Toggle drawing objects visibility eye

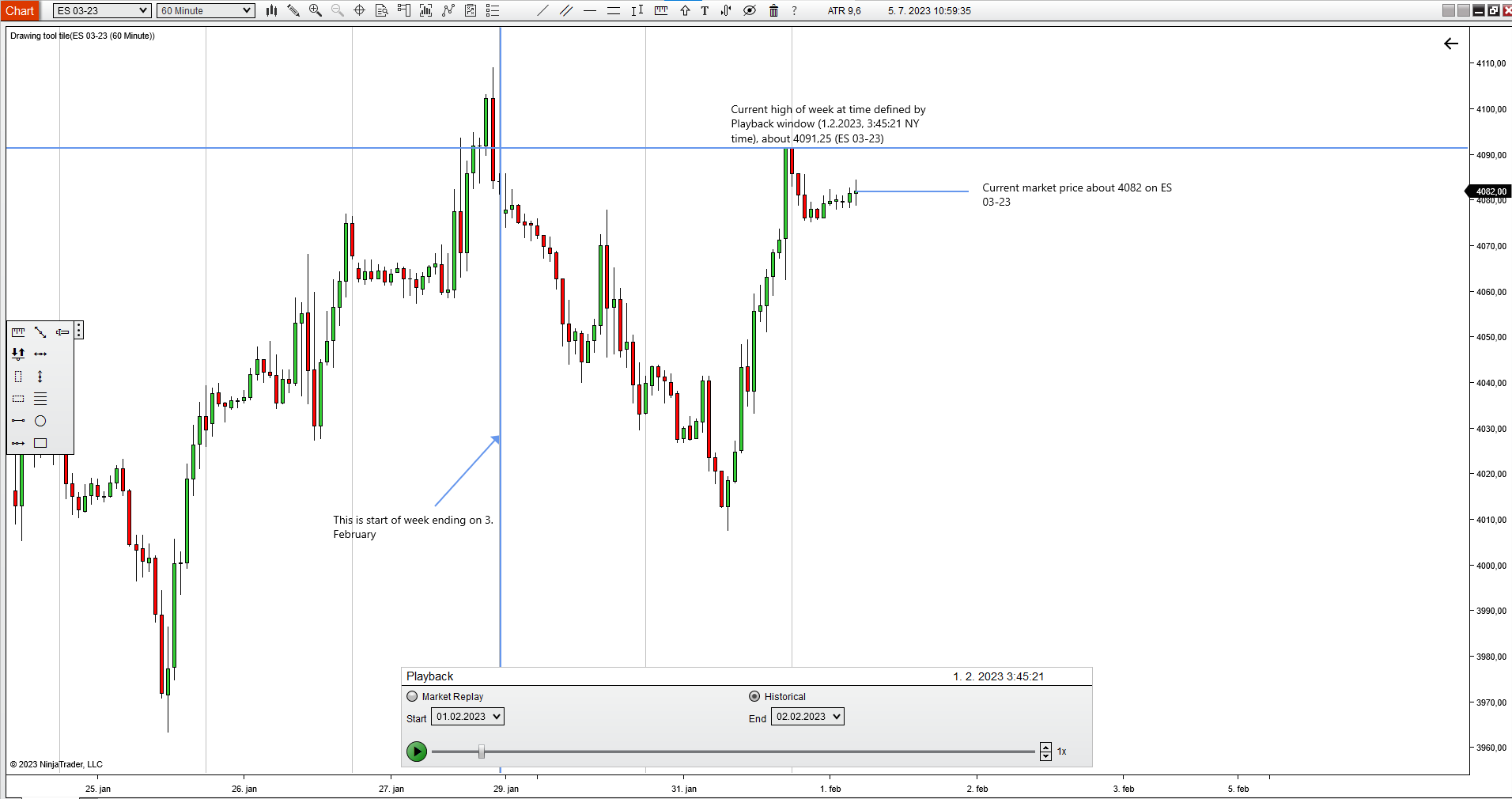click(x=750, y=10)
